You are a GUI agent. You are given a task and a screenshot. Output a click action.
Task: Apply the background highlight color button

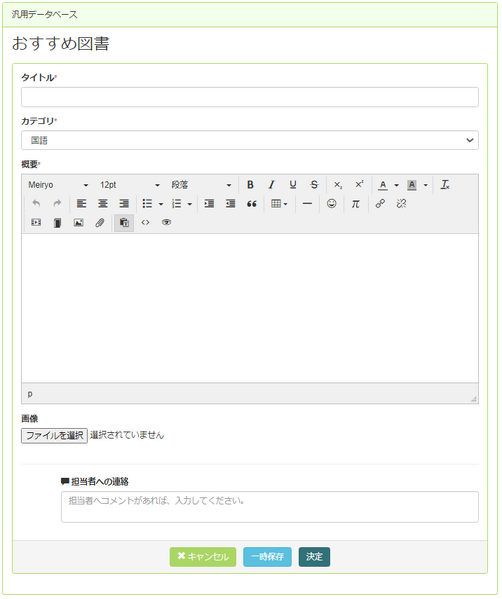click(412, 185)
